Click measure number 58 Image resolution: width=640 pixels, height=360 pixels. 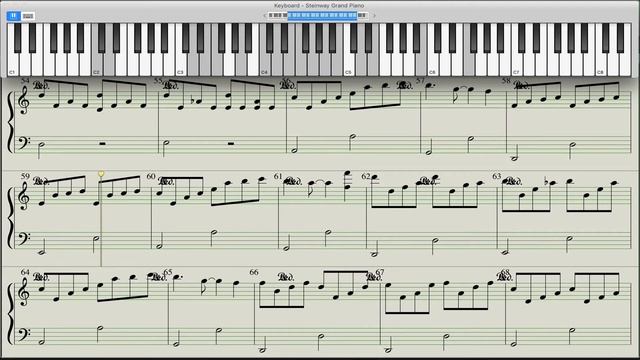tap(506, 80)
